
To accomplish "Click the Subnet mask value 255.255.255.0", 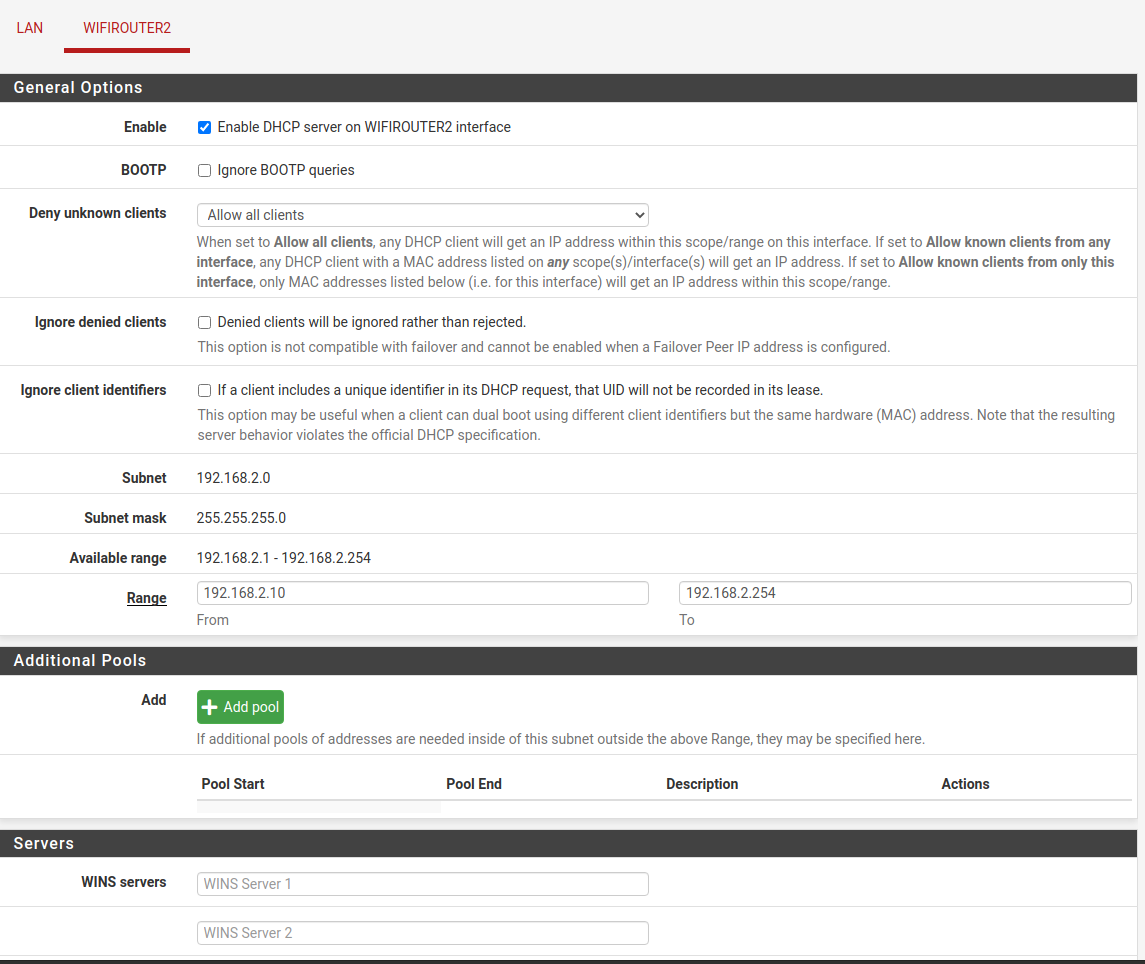I will click(241, 518).
